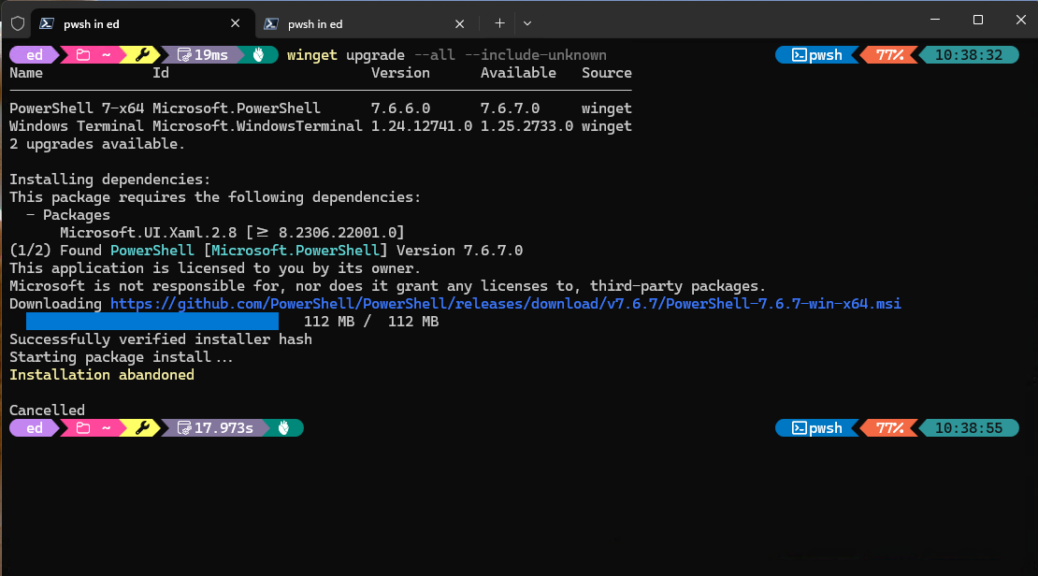The image size is (1038, 576).
Task: Click the wrench icon in bottom prompt
Action: (x=142, y=428)
